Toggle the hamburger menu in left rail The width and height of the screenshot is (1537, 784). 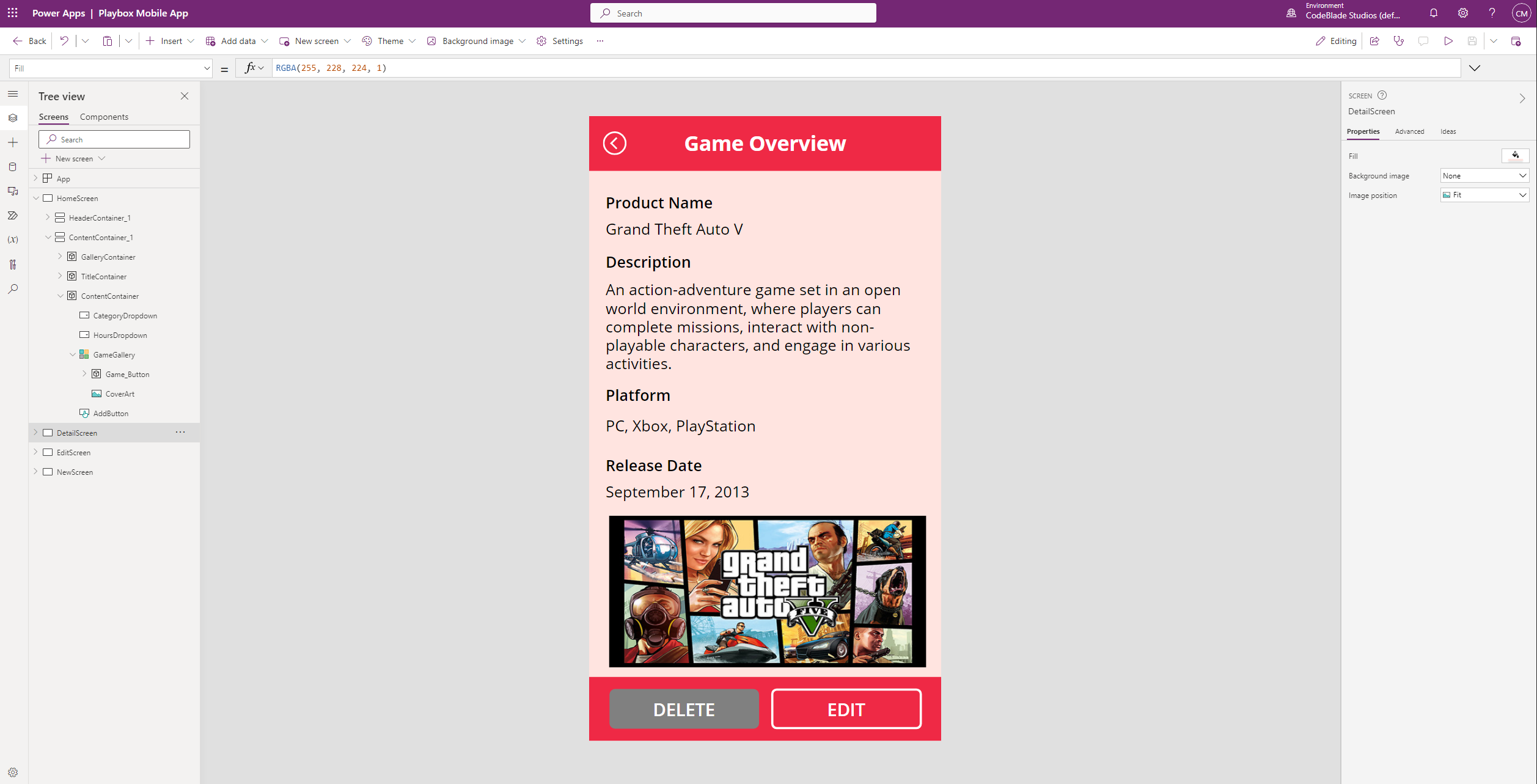point(13,93)
